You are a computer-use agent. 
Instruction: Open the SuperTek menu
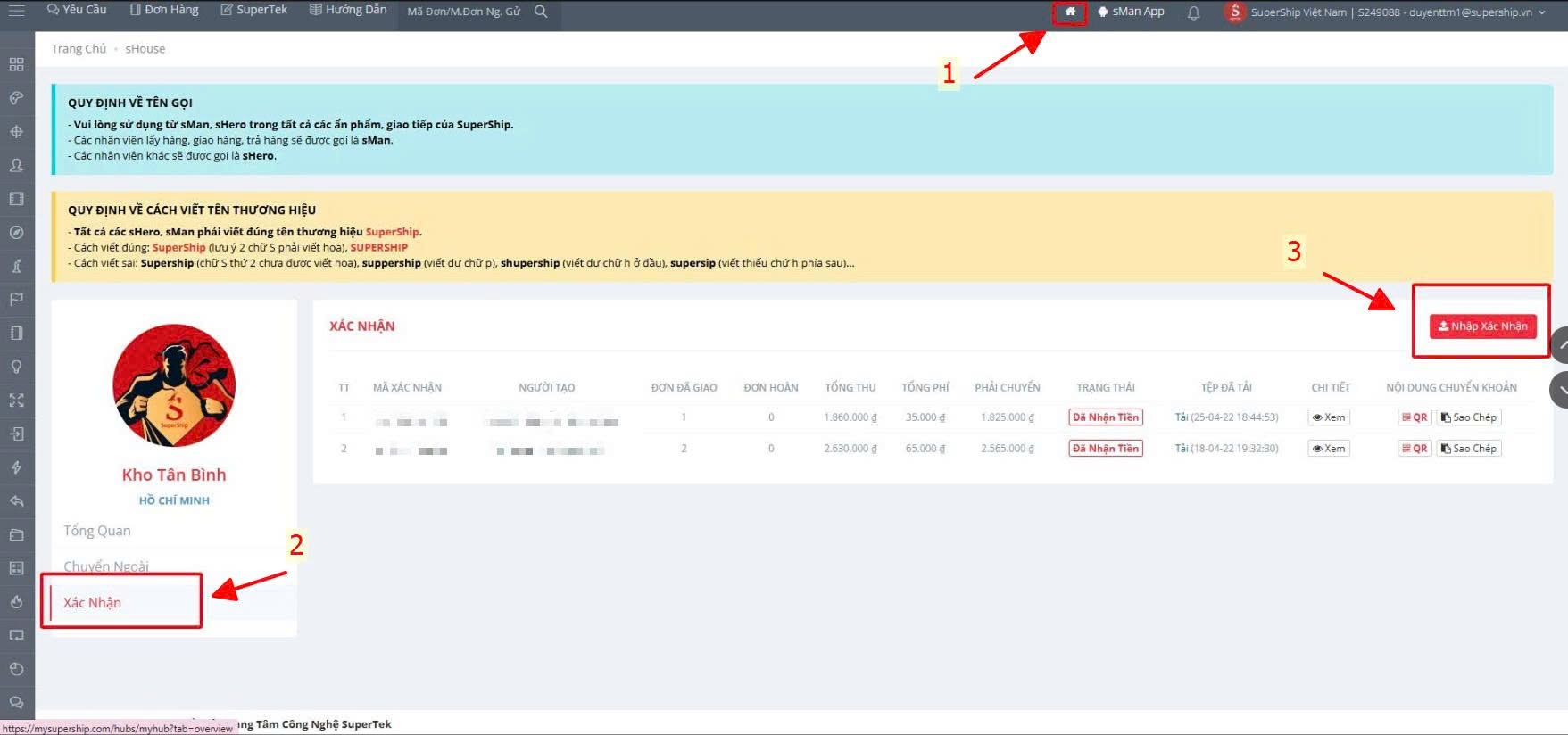[x=254, y=10]
